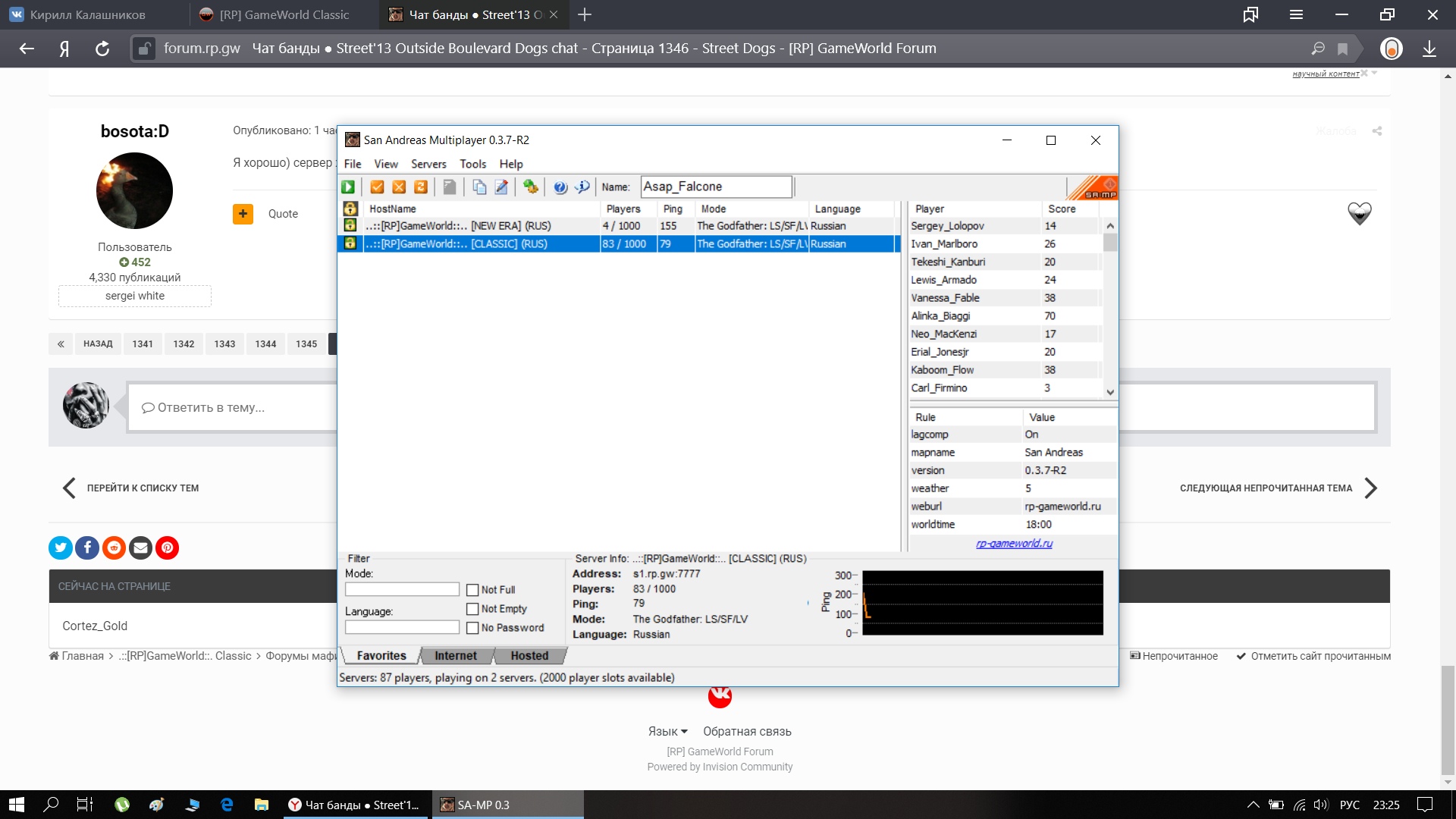
Task: Enable the Not Full filter checkbox
Action: coord(472,590)
